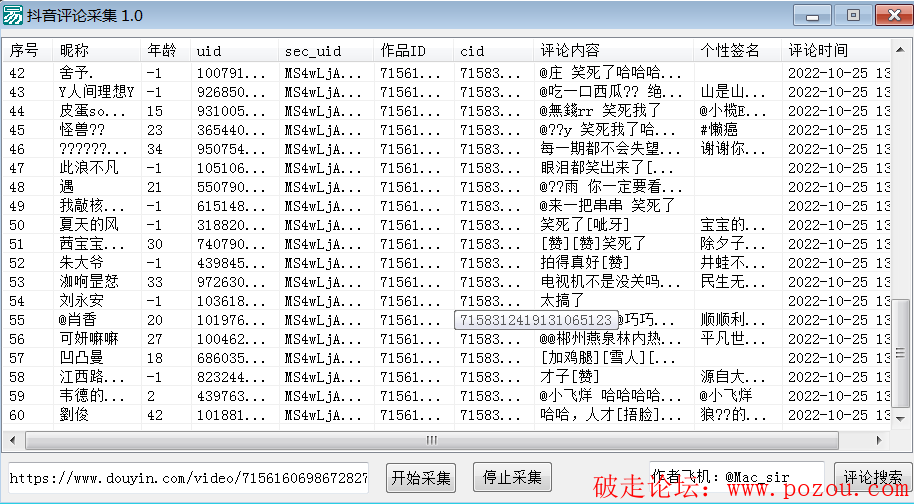This screenshot has width=914, height=504.
Task: Select row 60 nickname 劉俊
Action: click(x=74, y=415)
